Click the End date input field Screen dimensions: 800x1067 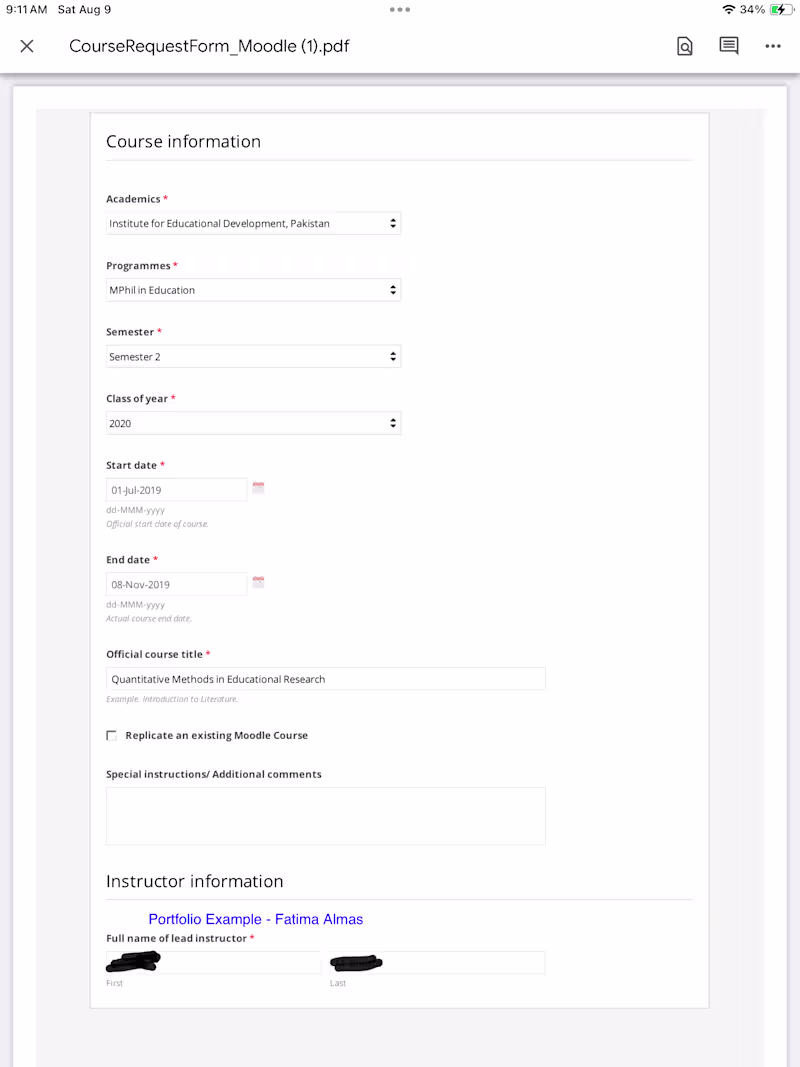177,584
